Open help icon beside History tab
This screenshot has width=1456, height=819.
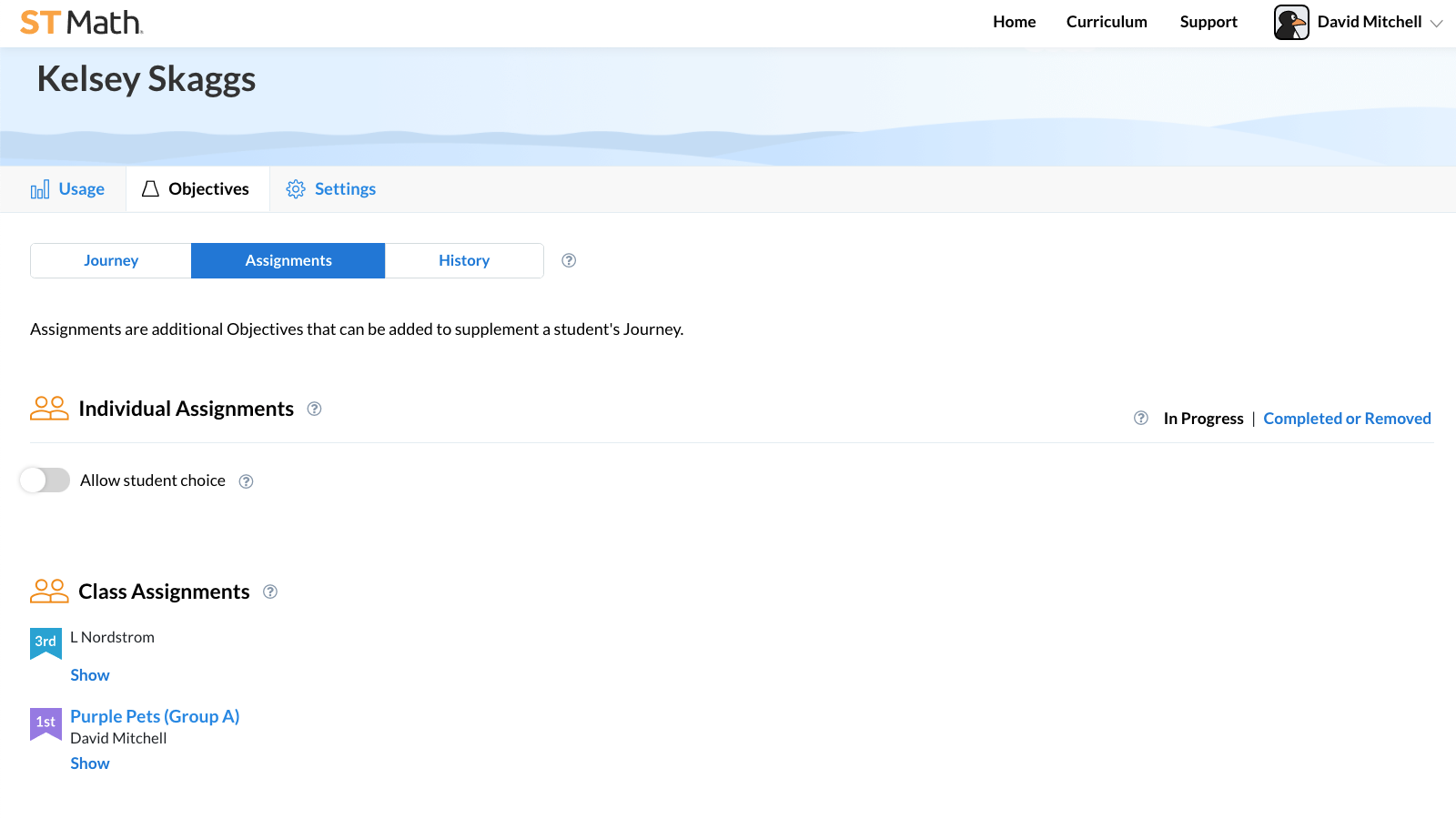tap(569, 260)
